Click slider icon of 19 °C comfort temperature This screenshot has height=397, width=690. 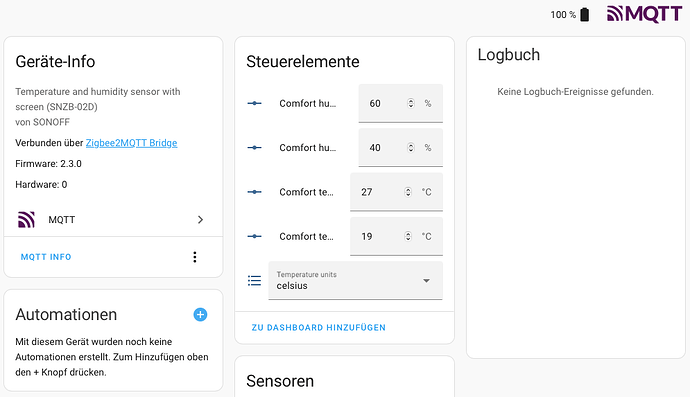(254, 236)
